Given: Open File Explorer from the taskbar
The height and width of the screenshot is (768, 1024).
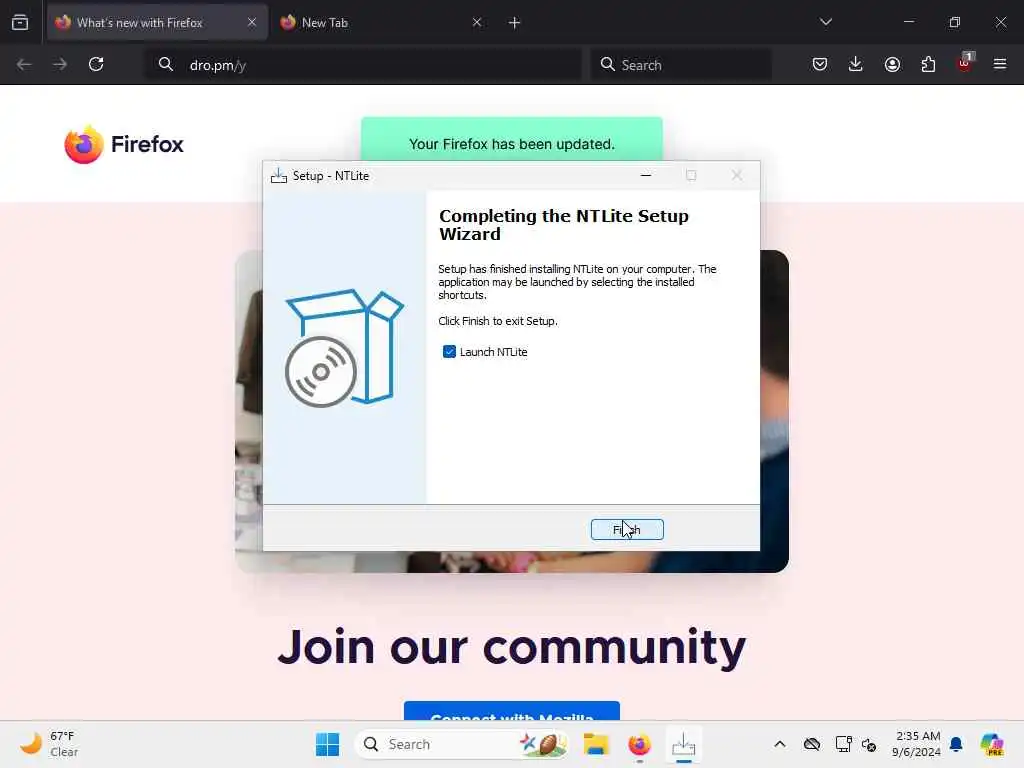Looking at the screenshot, I should [x=596, y=744].
